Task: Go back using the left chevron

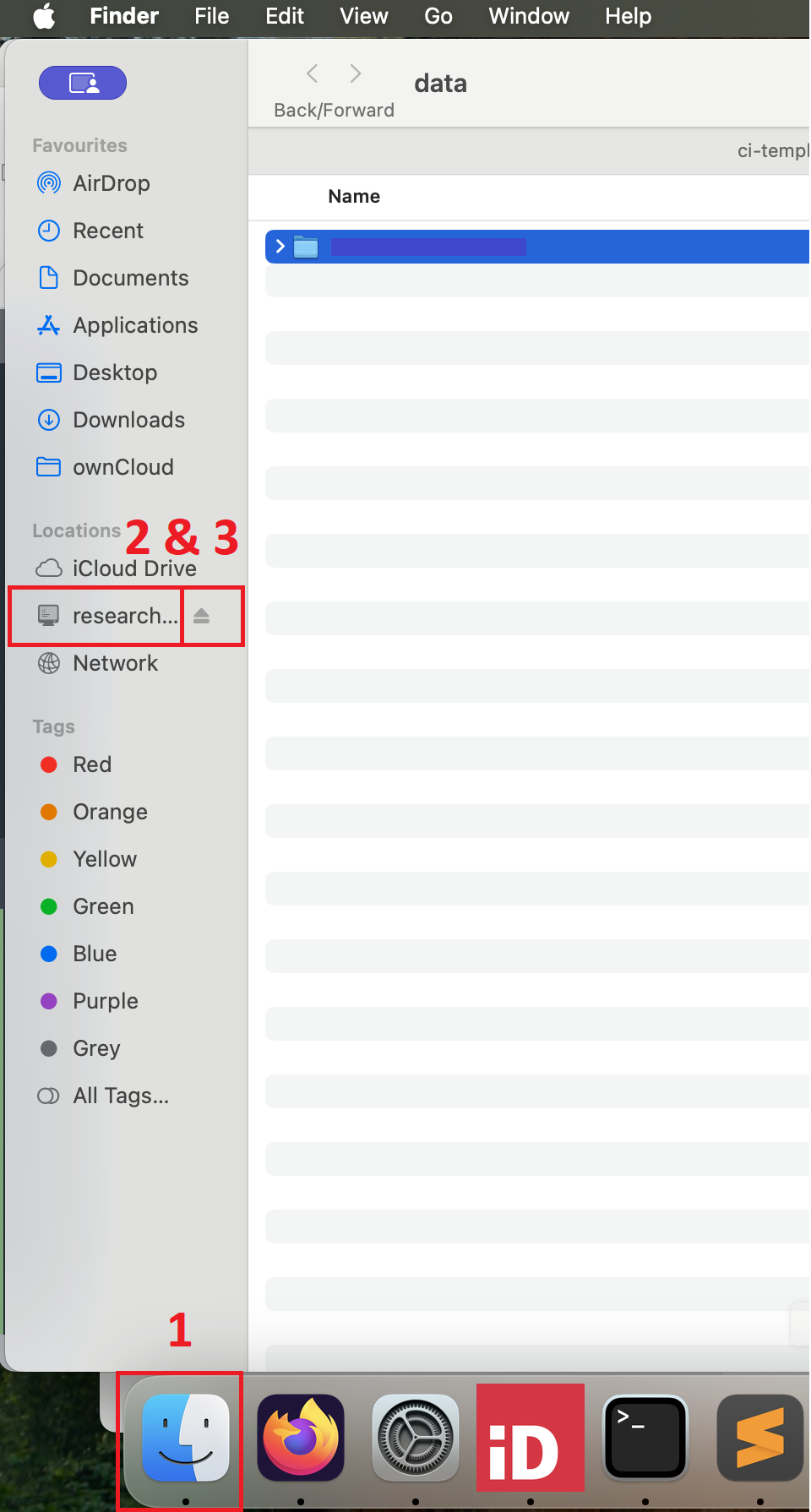Action: (313, 74)
